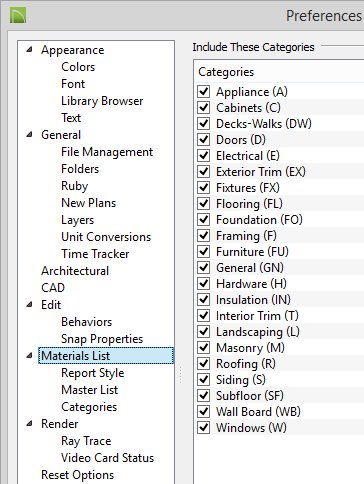Image resolution: width=364 pixels, height=484 pixels.
Task: Open File Management settings
Action: (107, 152)
